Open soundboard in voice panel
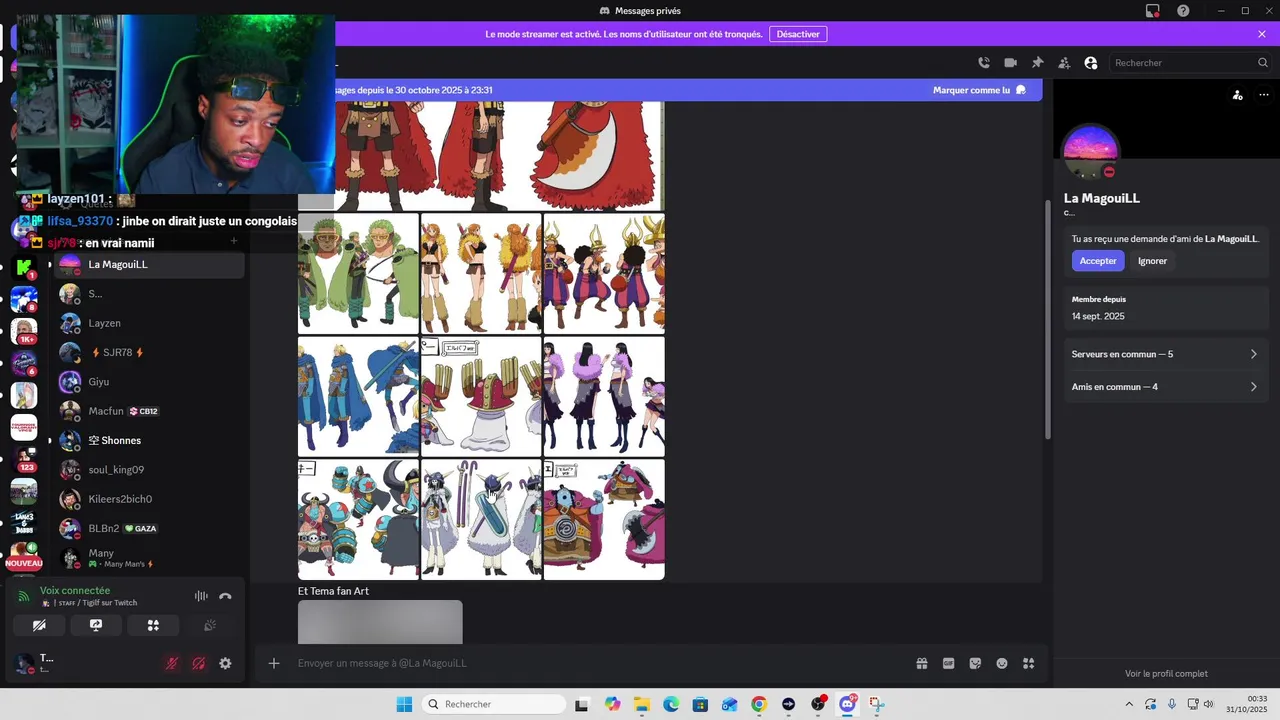The width and height of the screenshot is (1280, 720). 210,625
